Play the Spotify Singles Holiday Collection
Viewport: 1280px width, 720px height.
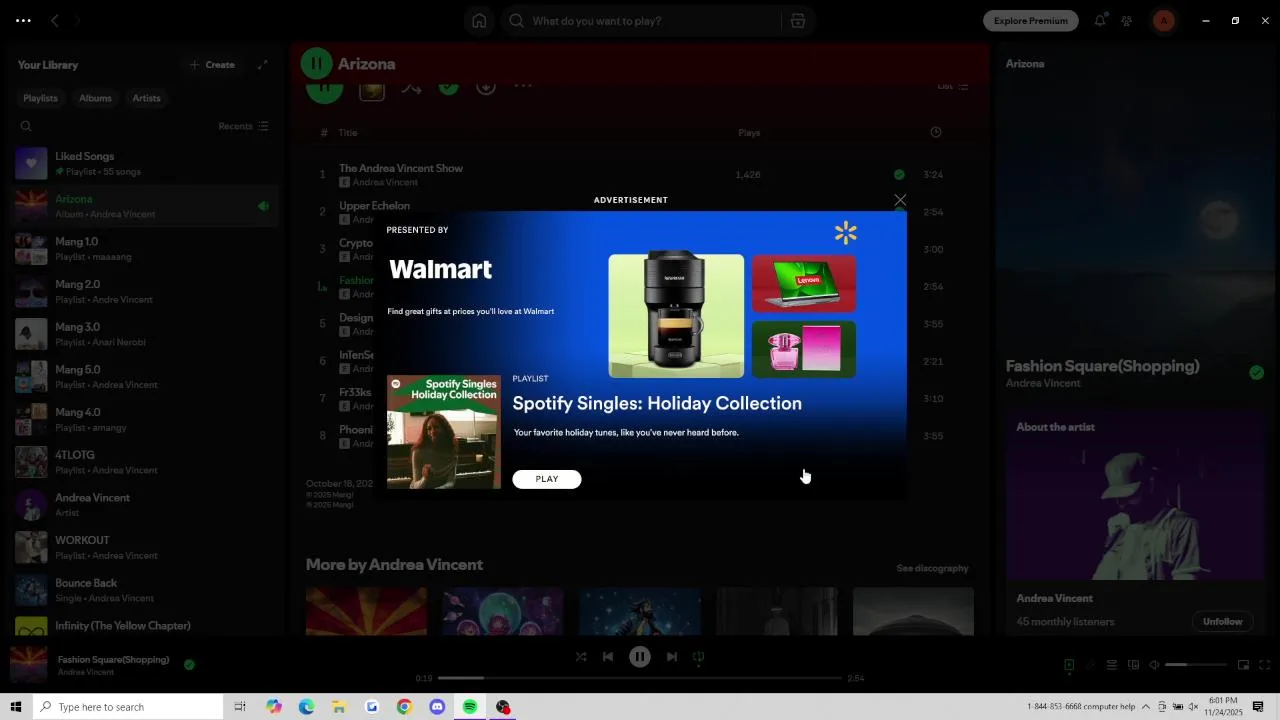click(547, 479)
